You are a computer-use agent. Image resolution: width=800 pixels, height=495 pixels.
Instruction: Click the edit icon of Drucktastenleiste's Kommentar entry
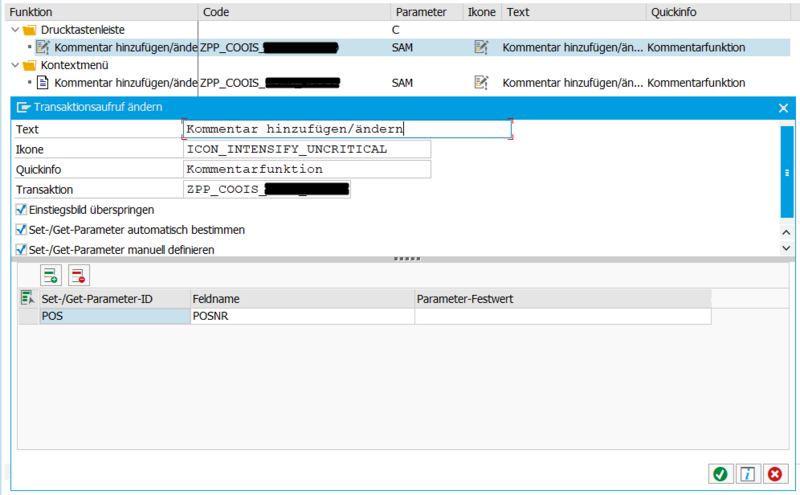tap(43, 47)
